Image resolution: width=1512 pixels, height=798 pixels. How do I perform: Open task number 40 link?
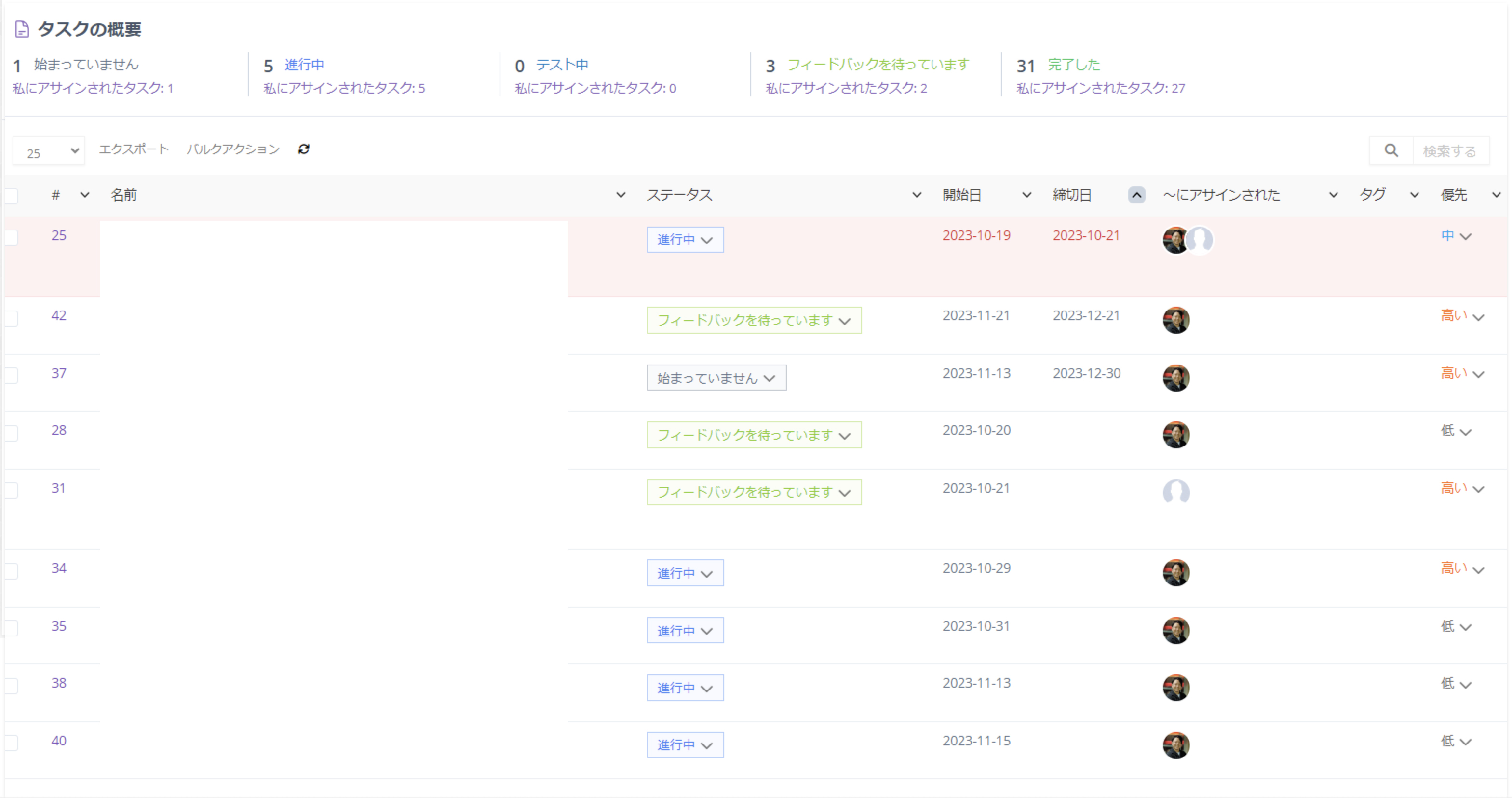pyautogui.click(x=59, y=741)
